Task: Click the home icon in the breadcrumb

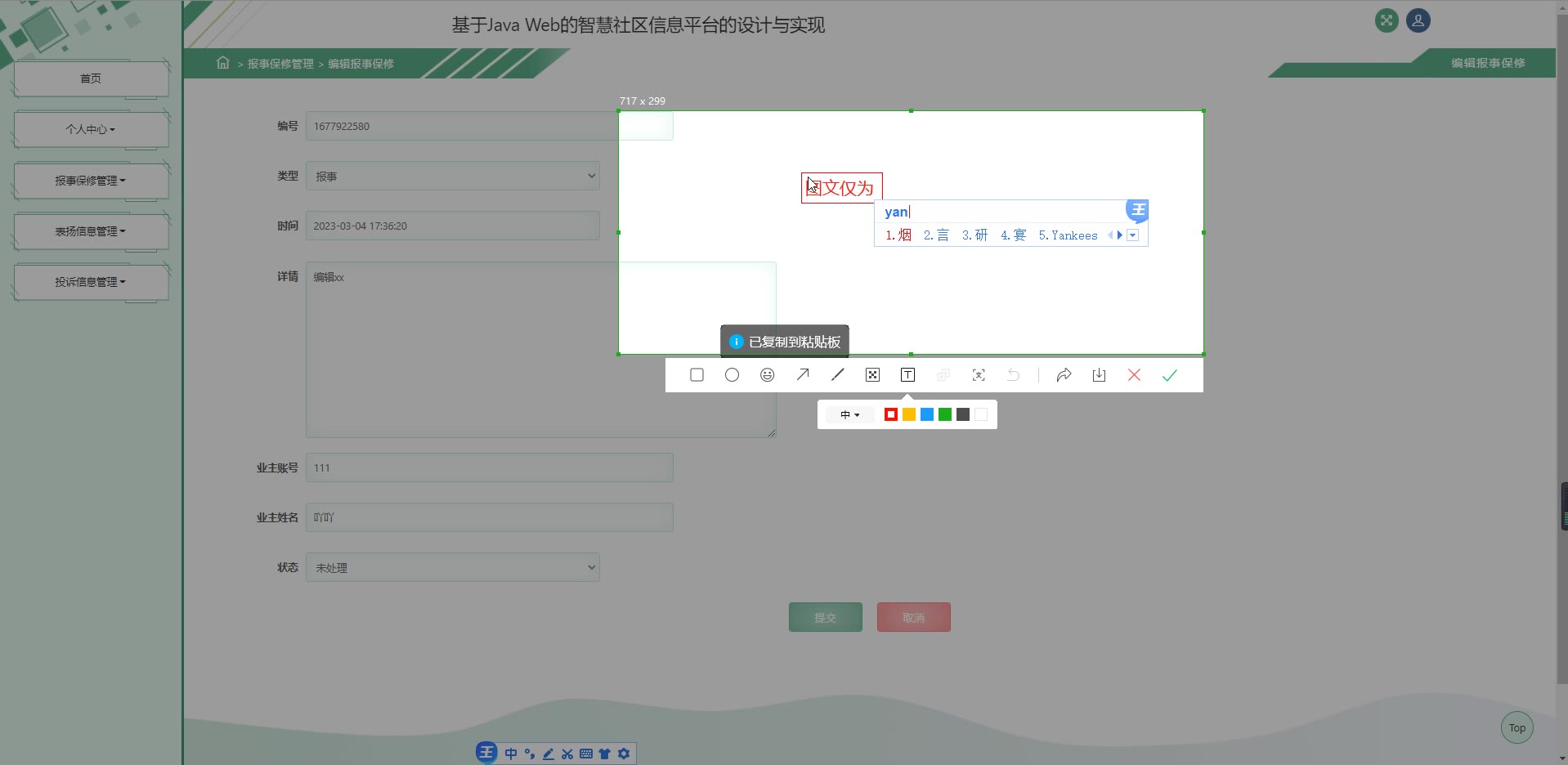Action: click(222, 63)
